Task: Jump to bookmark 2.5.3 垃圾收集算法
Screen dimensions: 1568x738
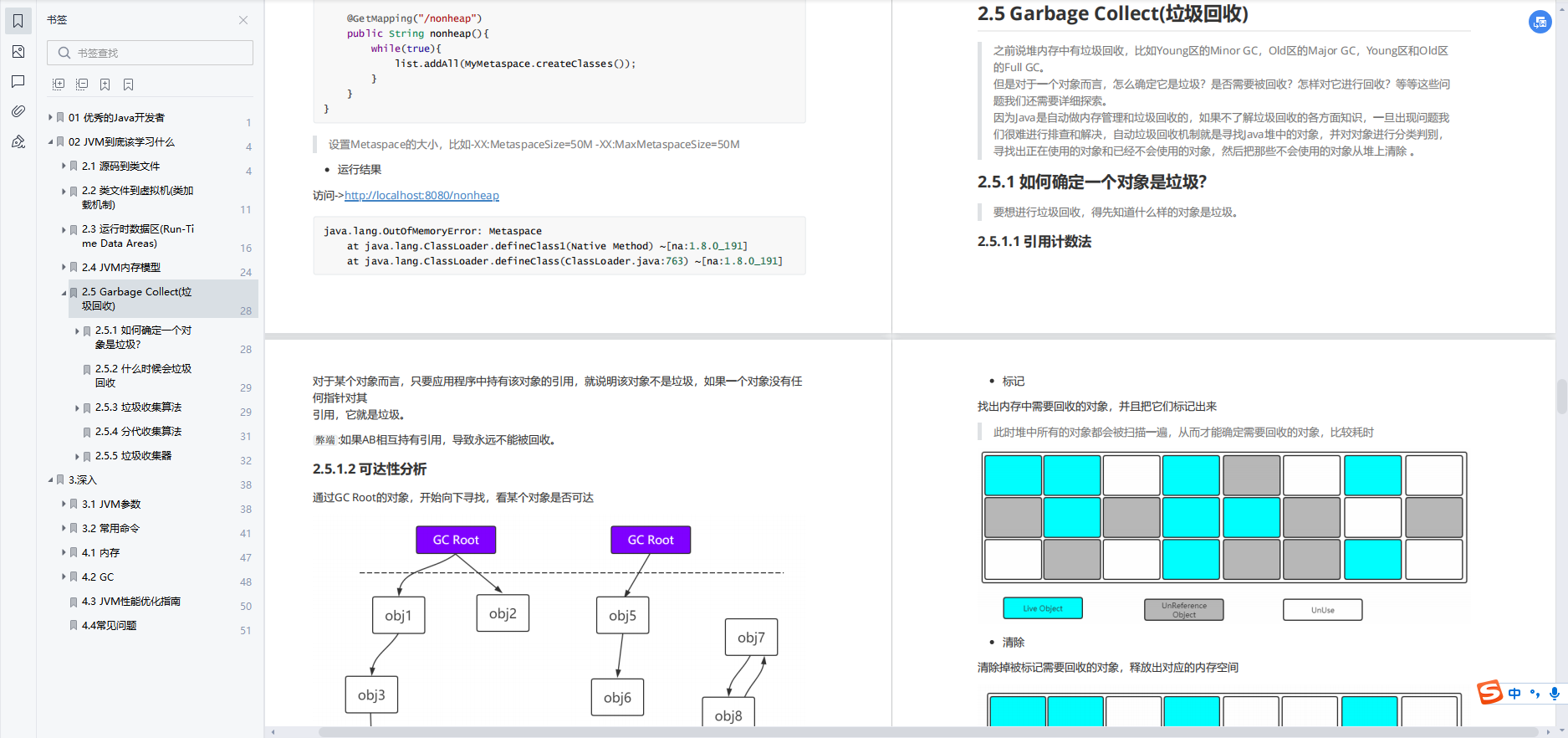Action: click(x=138, y=407)
